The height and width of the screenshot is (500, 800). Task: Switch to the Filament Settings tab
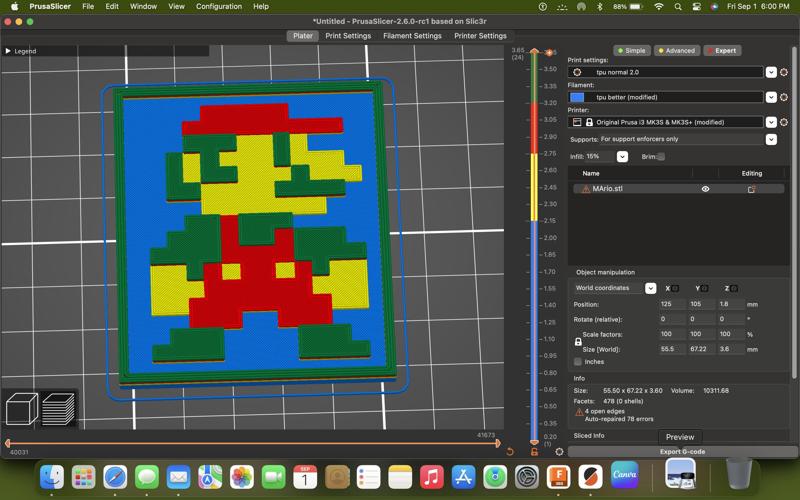click(x=412, y=36)
